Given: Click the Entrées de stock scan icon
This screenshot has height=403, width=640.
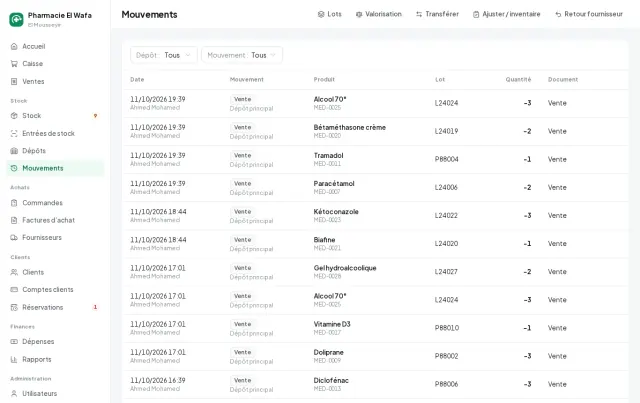Looking at the screenshot, I should 14,134.
